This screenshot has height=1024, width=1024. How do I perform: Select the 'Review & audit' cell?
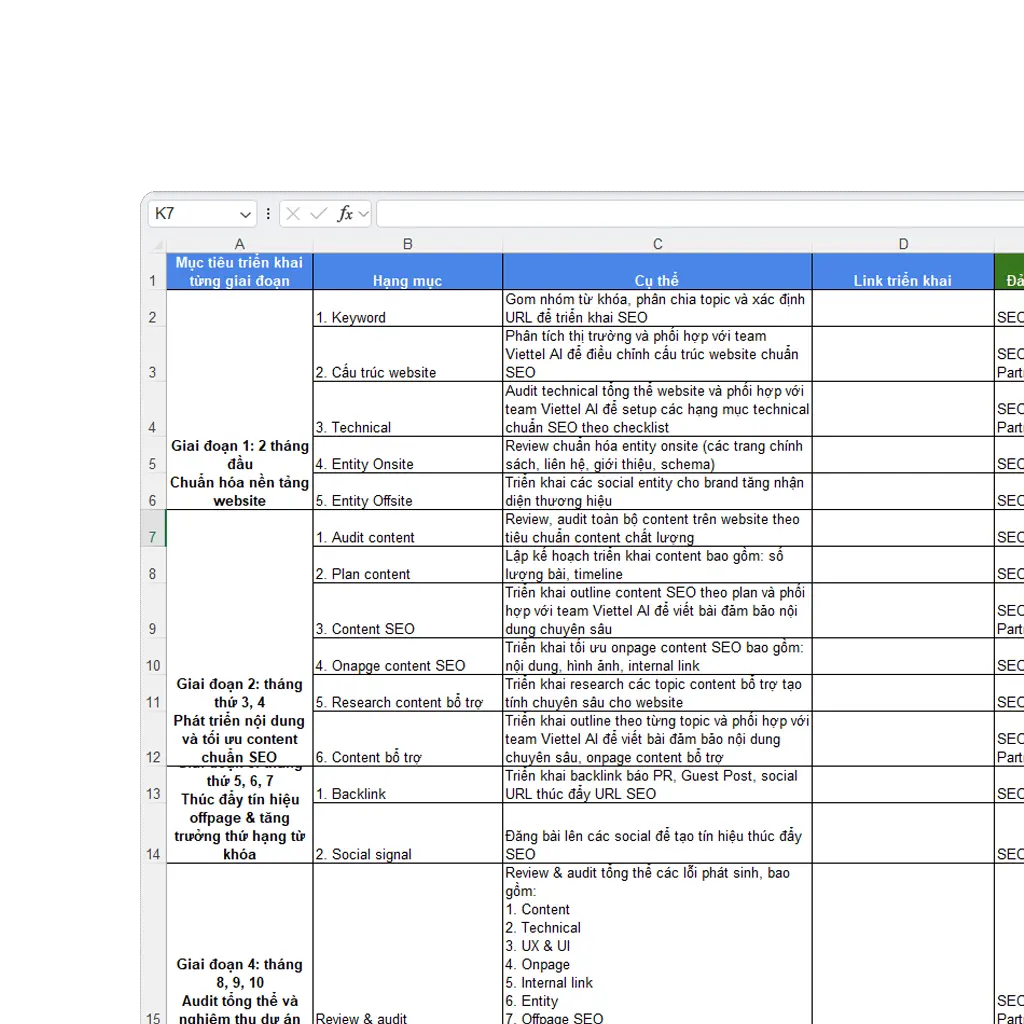(408, 944)
